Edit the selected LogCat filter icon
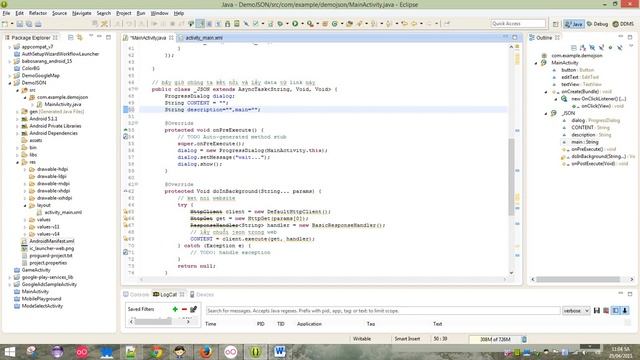Screen dimensions: 640x360 [x=193, y=309]
